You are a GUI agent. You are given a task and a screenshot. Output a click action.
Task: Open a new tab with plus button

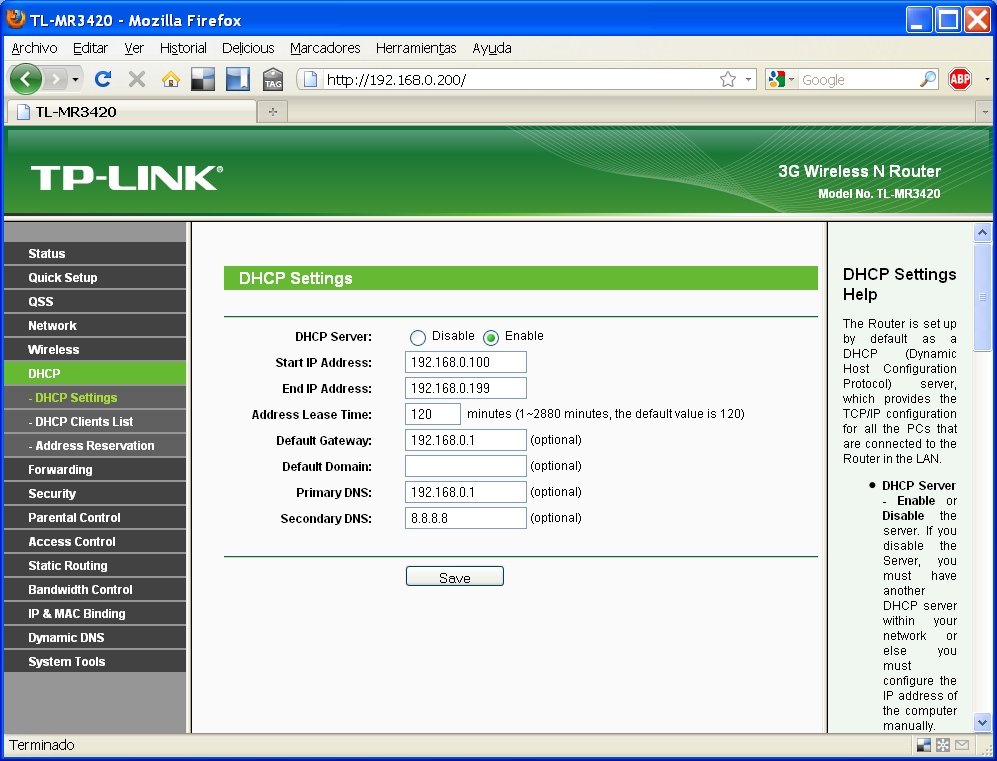click(273, 112)
